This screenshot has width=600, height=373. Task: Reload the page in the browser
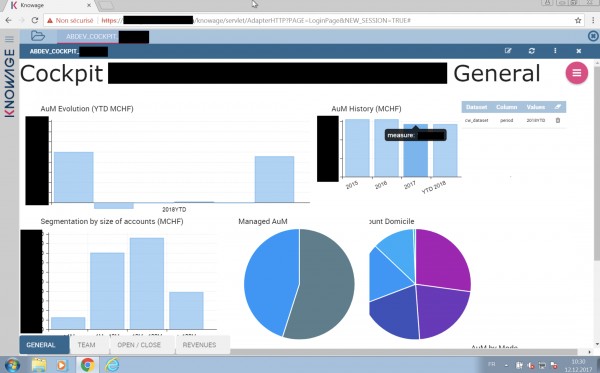pyautogui.click(x=34, y=21)
